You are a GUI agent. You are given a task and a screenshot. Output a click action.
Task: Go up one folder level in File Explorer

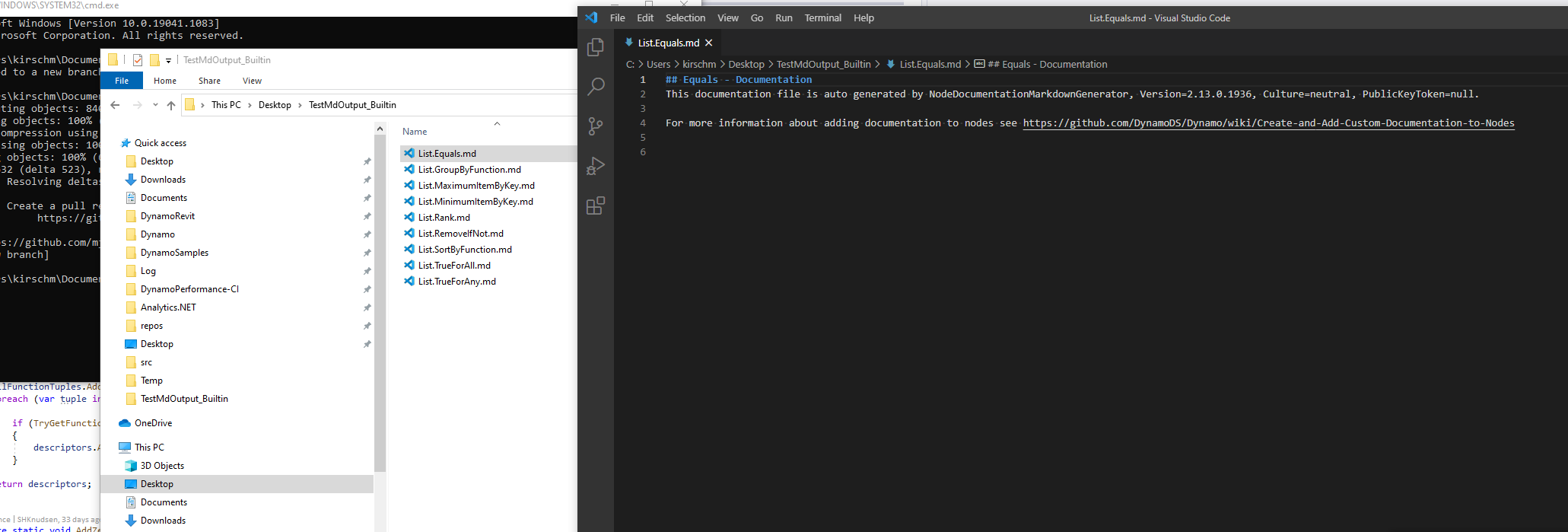pyautogui.click(x=171, y=105)
